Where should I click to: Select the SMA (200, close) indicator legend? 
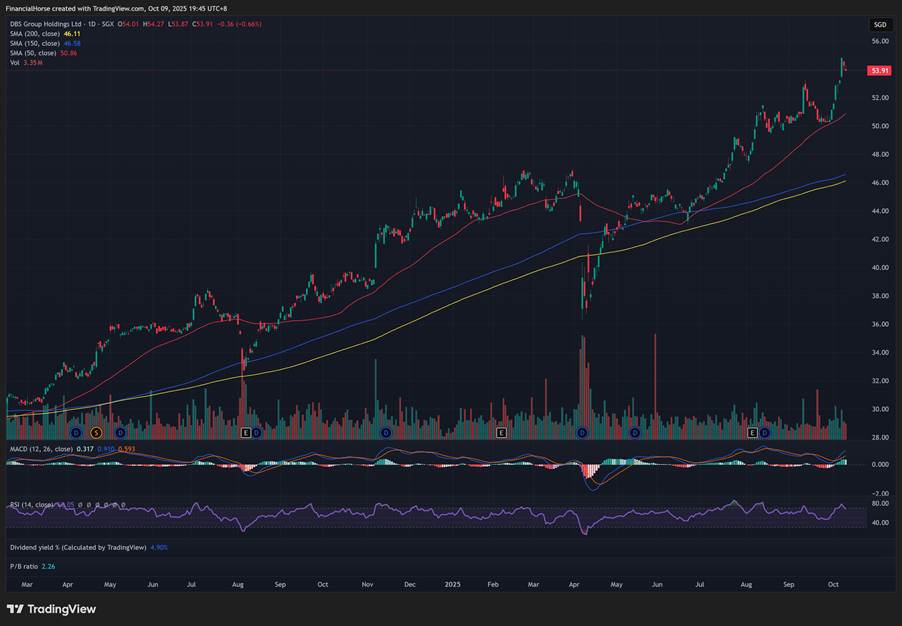[x=34, y=34]
